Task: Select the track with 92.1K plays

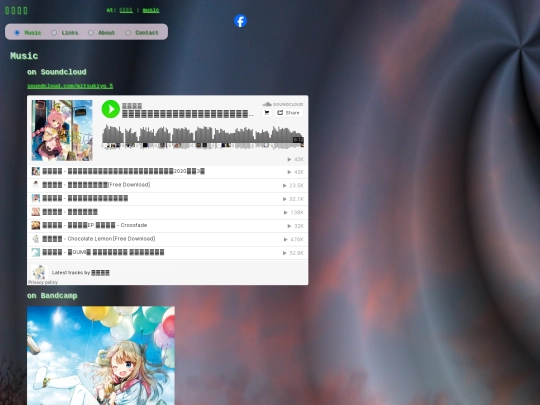Action: click(x=167, y=199)
